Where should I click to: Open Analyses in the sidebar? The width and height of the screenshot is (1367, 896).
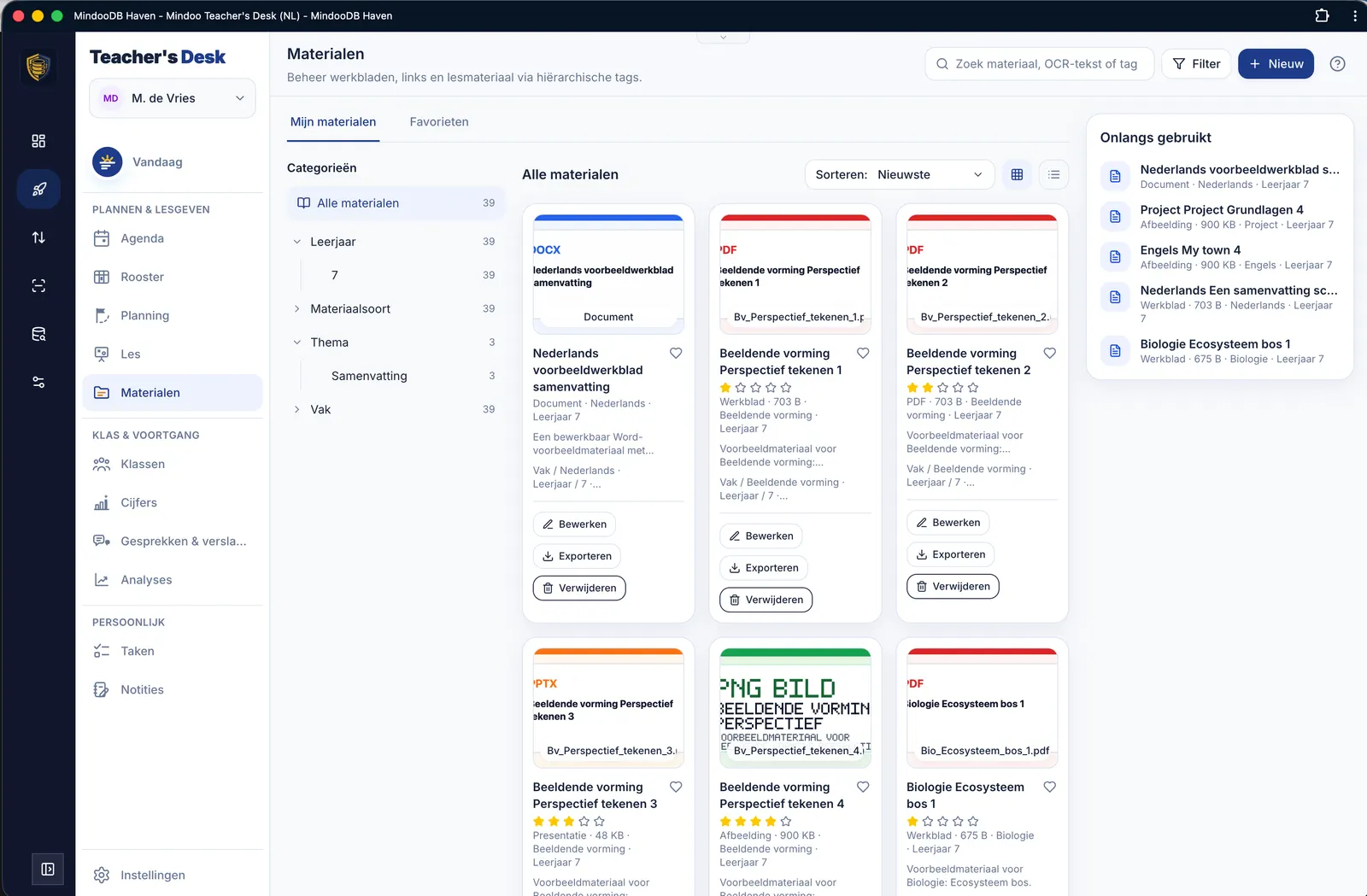point(173,579)
